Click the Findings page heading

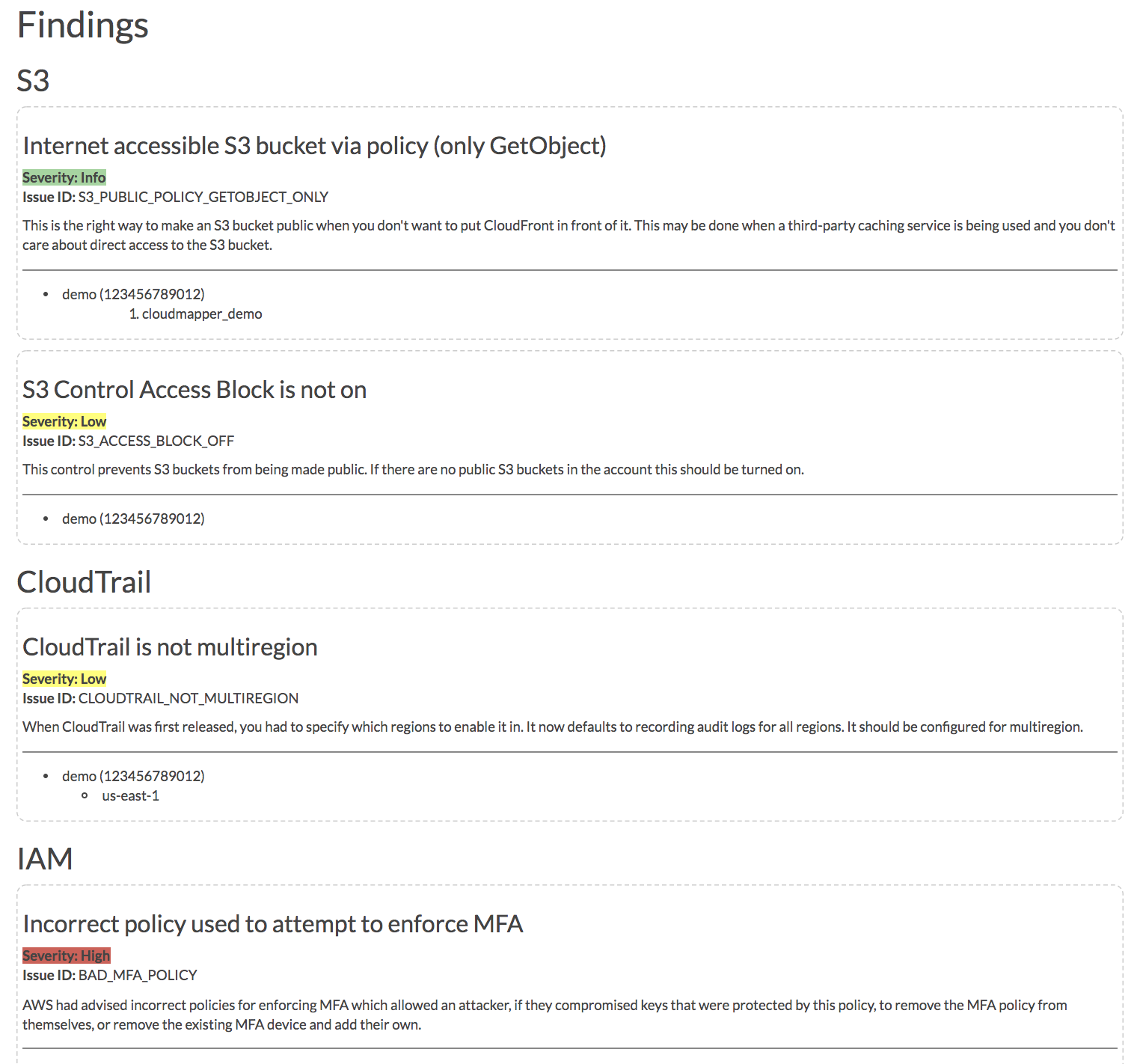point(83,25)
